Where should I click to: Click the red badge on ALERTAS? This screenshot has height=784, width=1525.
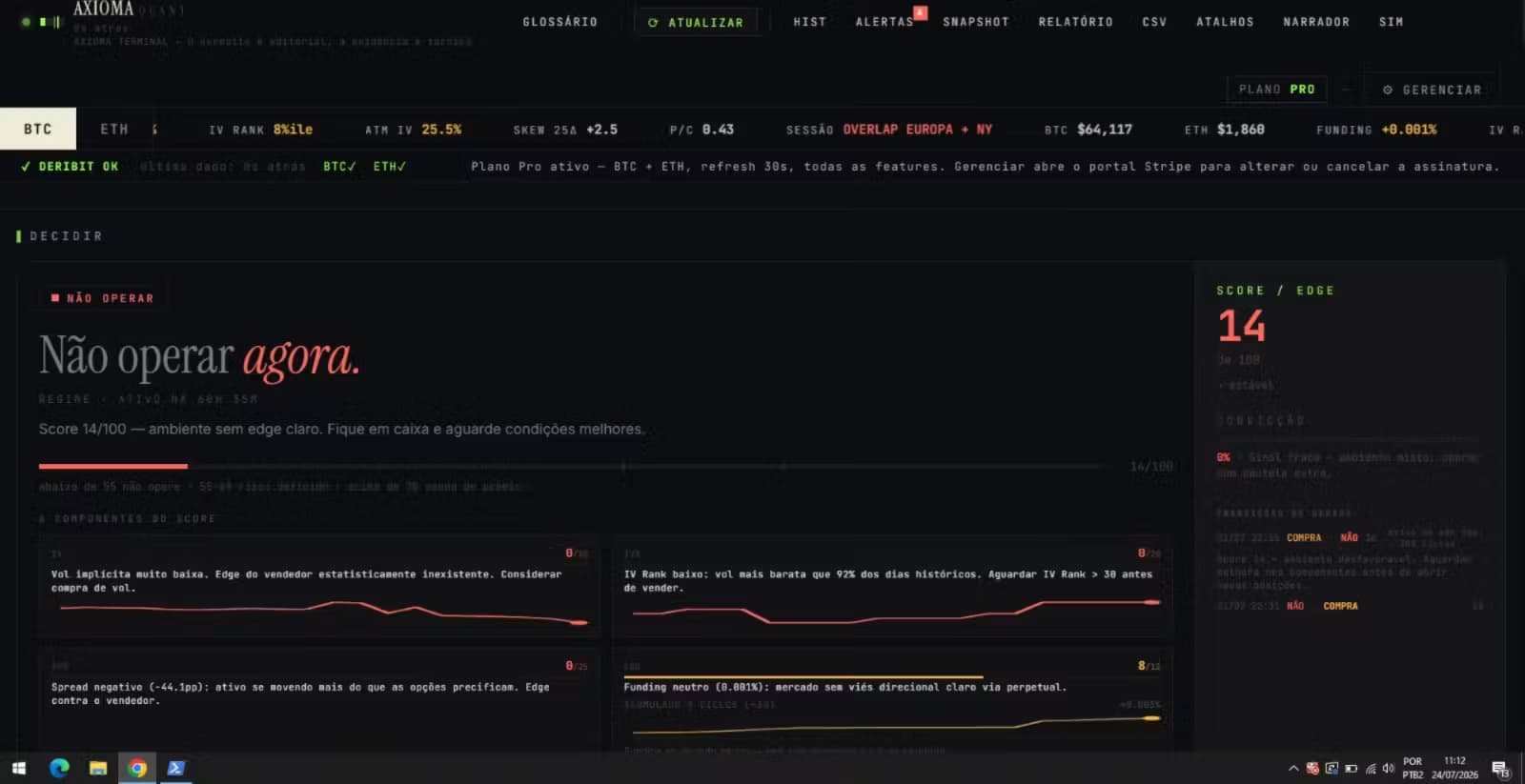pos(920,12)
